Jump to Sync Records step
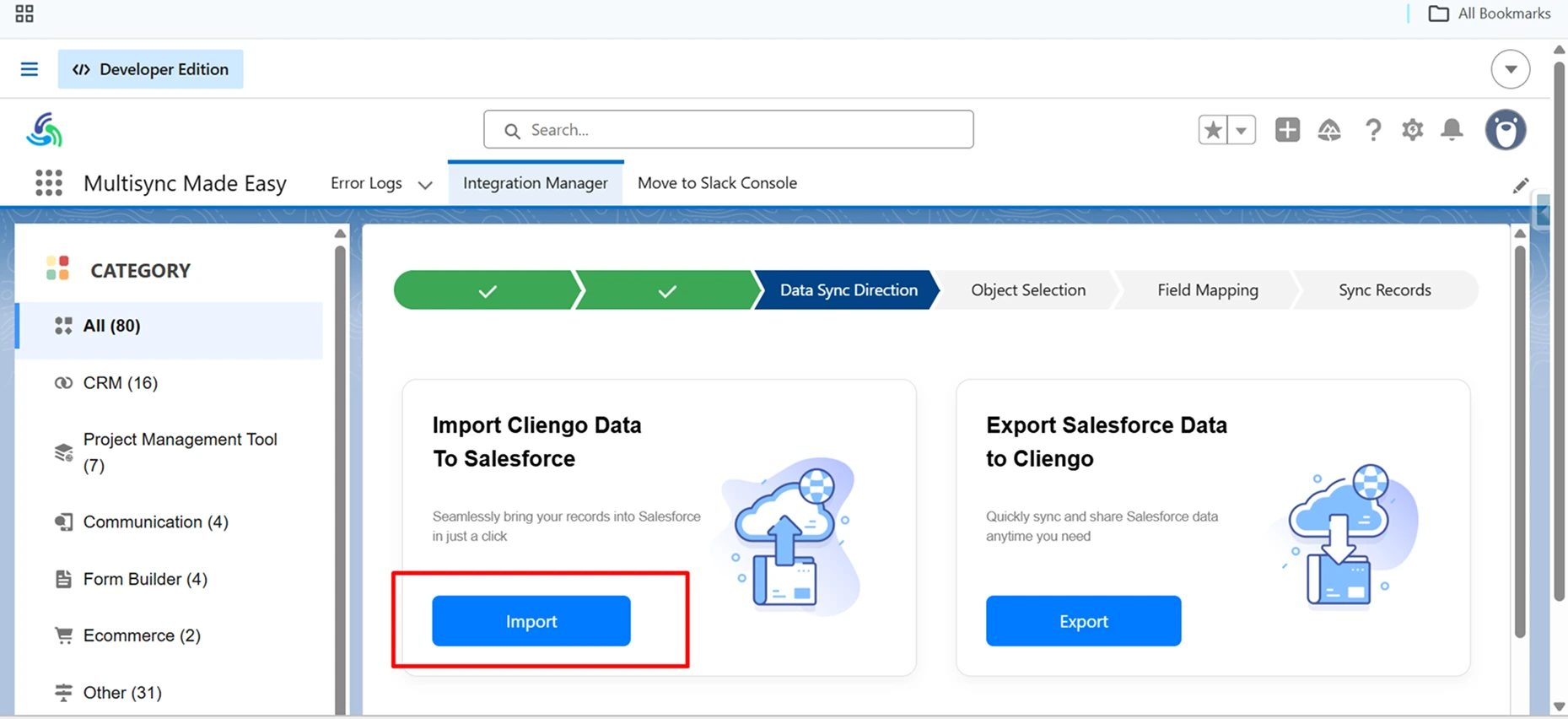The image size is (1568, 719). click(x=1385, y=290)
